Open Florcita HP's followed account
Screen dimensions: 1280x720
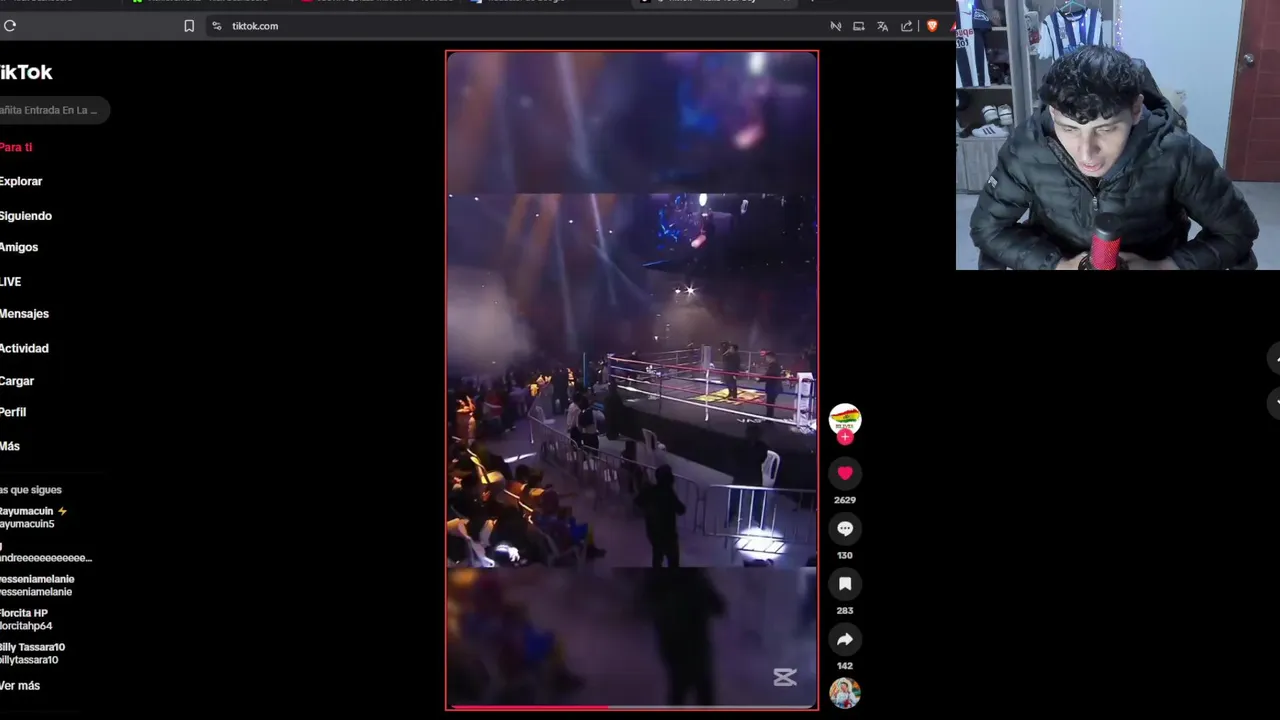26,619
